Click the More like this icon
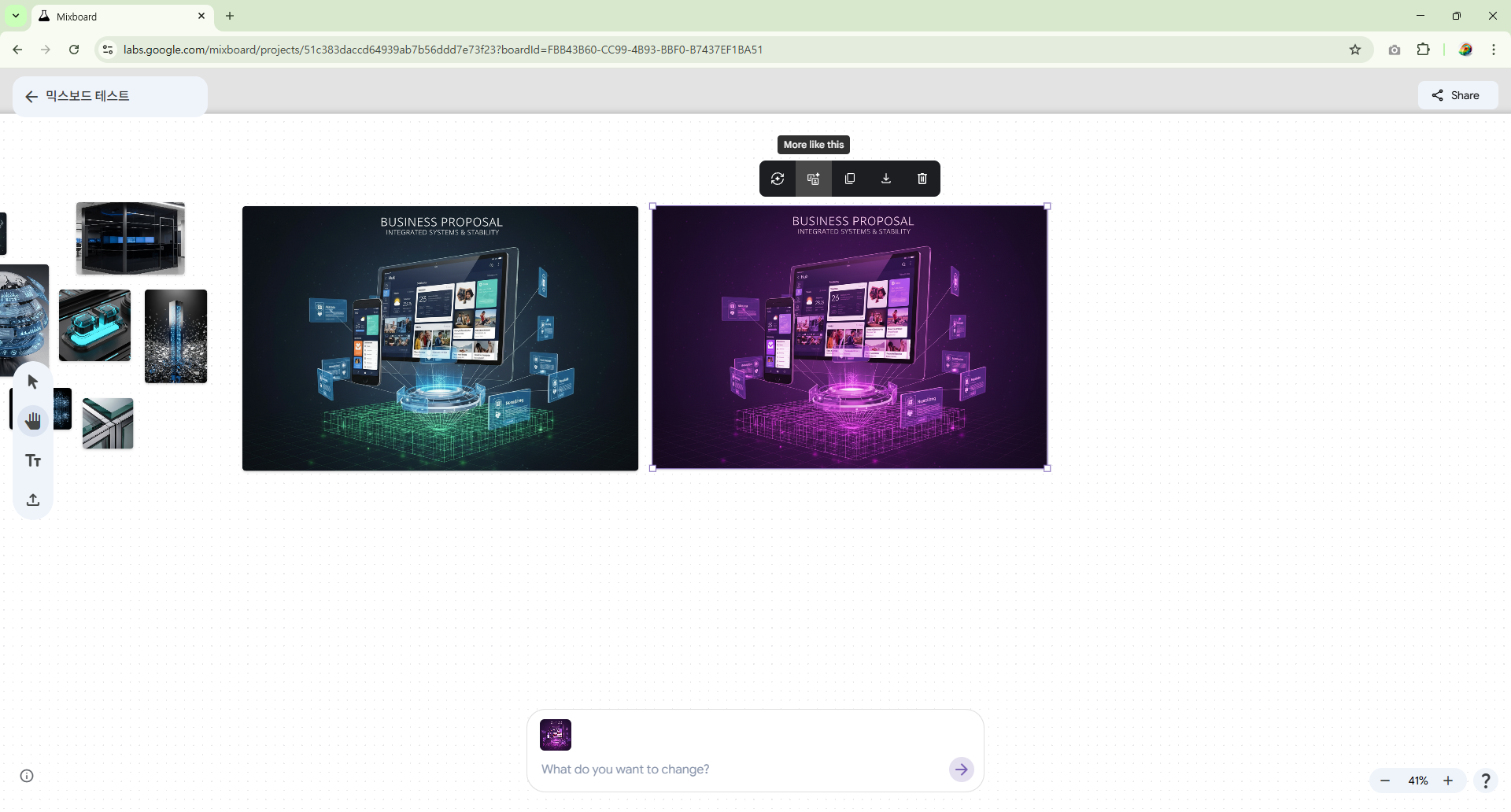The width and height of the screenshot is (1511, 812). 814,179
